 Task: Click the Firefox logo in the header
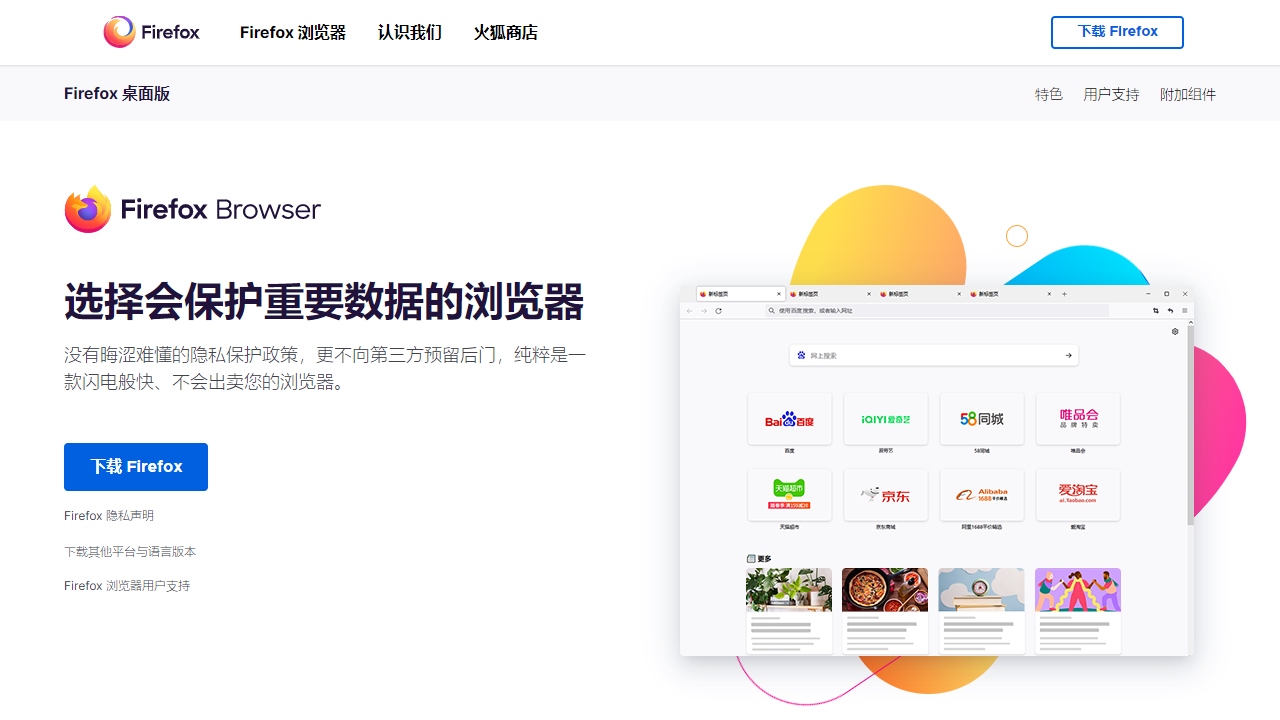tap(151, 32)
